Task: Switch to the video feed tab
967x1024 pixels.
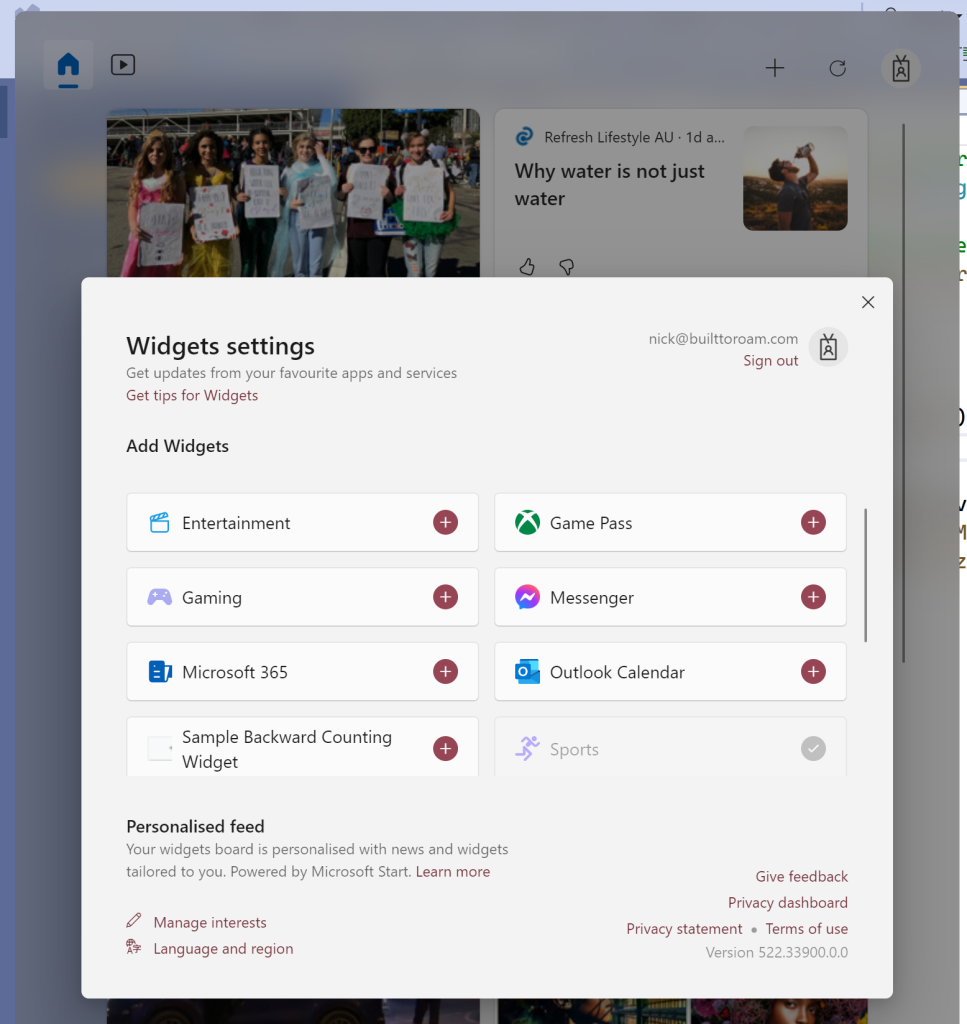Action: tap(122, 64)
